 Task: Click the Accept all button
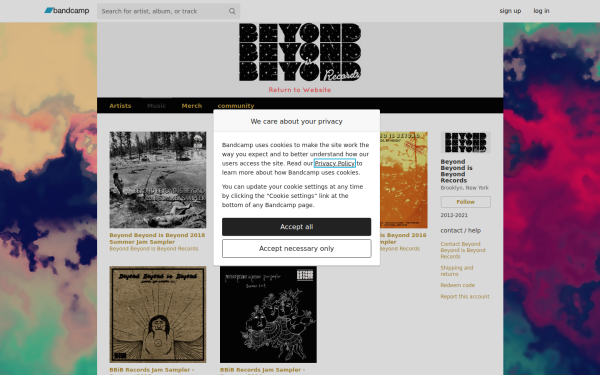(x=297, y=227)
